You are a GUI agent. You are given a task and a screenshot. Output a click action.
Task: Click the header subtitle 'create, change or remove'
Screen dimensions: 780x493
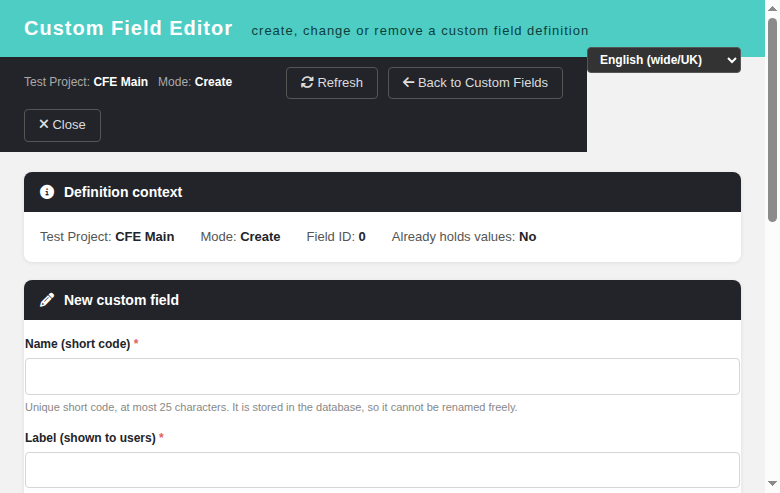pyautogui.click(x=420, y=31)
